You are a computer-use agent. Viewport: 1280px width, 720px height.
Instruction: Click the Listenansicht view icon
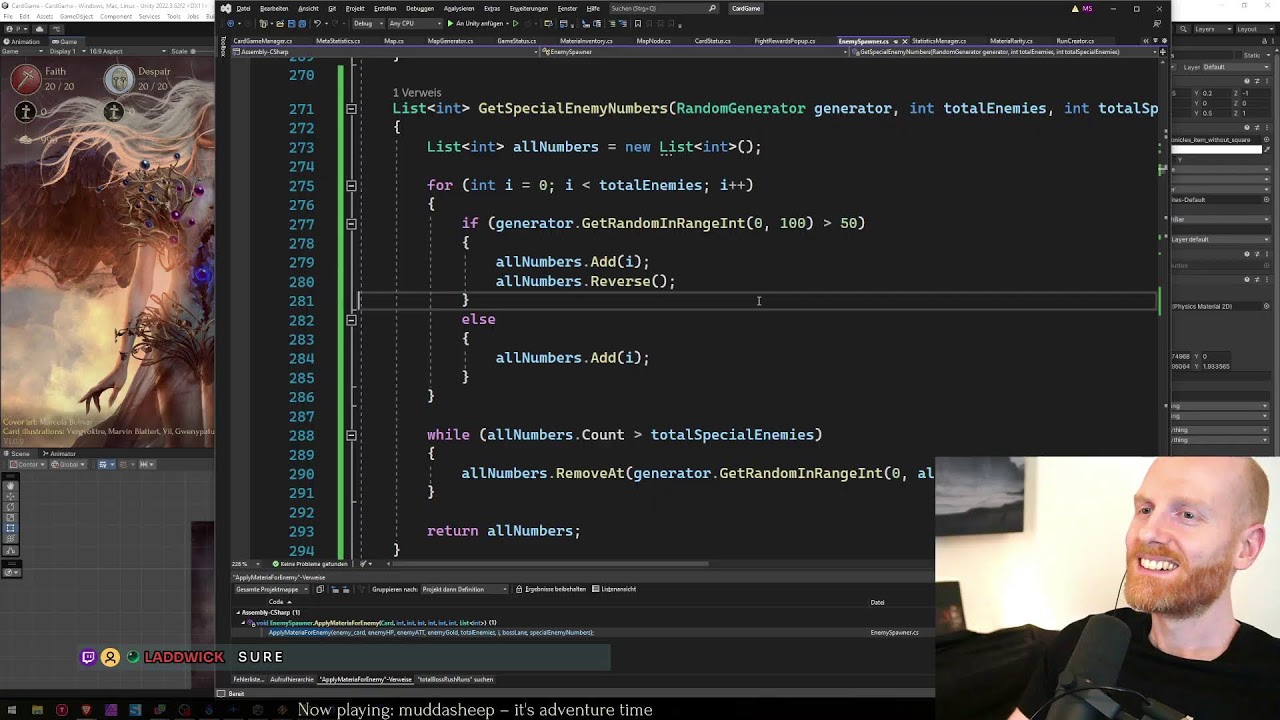click(597, 589)
